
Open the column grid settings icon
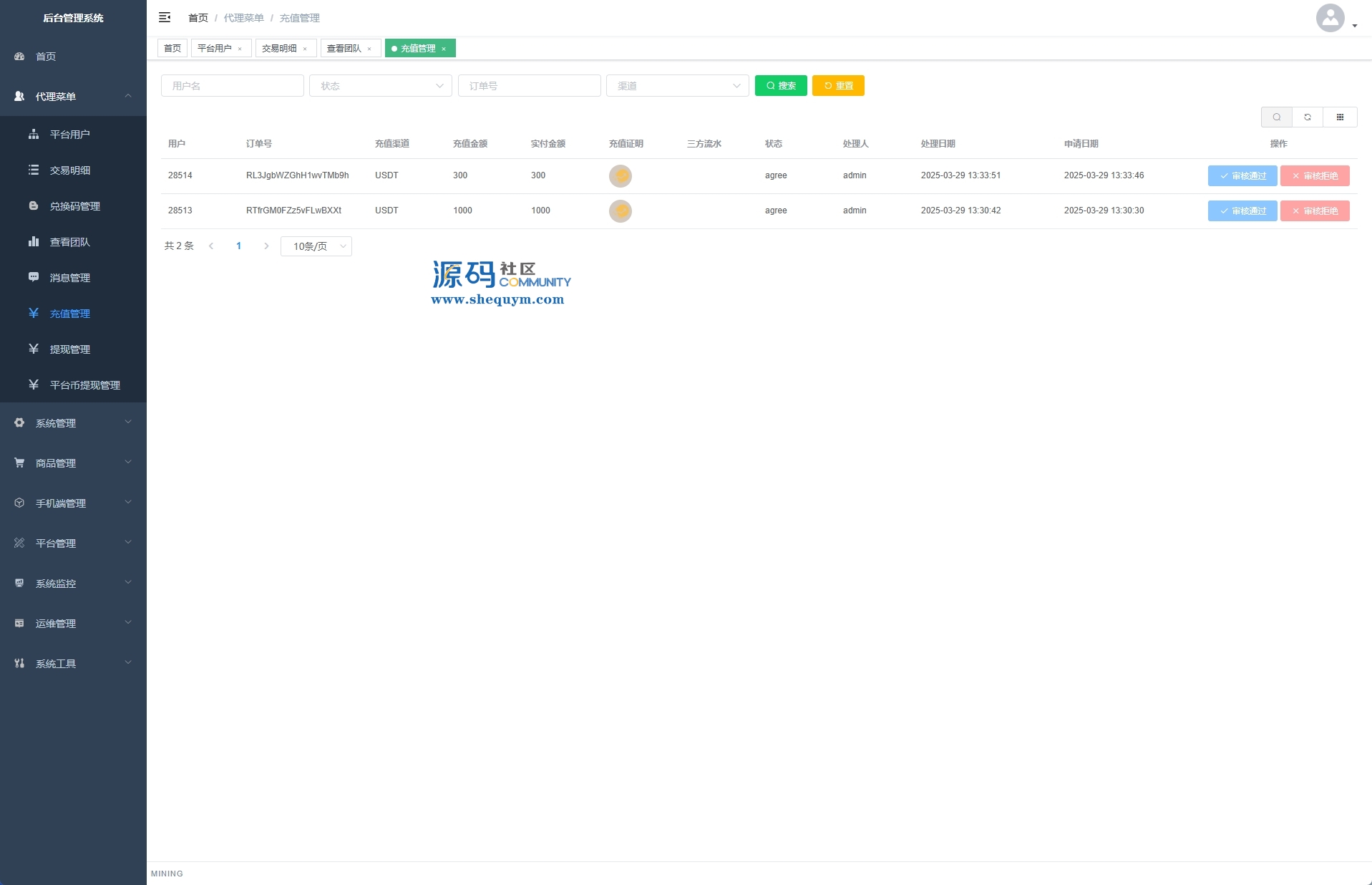pos(1340,117)
